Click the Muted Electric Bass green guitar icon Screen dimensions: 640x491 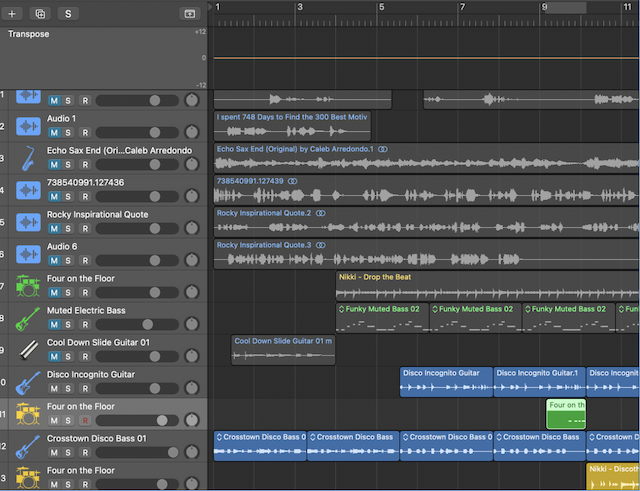[27, 318]
